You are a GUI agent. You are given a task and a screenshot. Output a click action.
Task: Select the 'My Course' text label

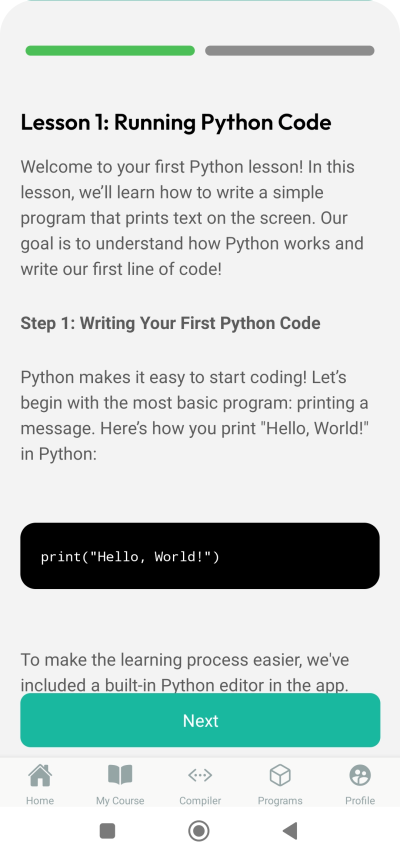[x=120, y=800]
